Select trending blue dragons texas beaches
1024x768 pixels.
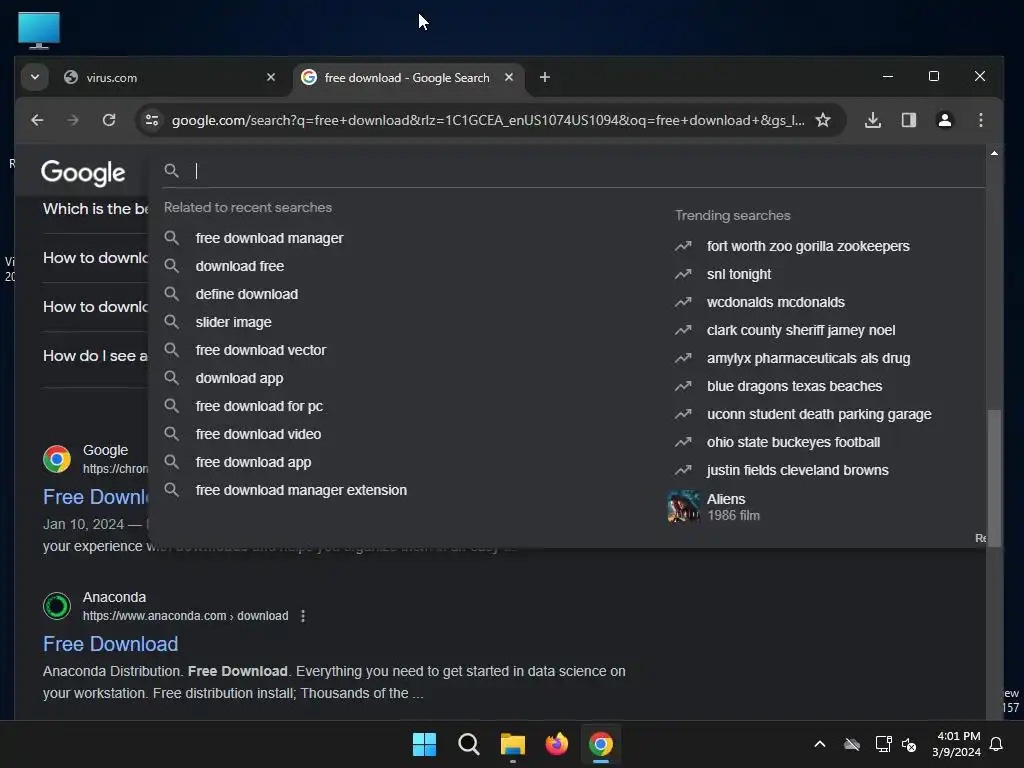click(794, 387)
